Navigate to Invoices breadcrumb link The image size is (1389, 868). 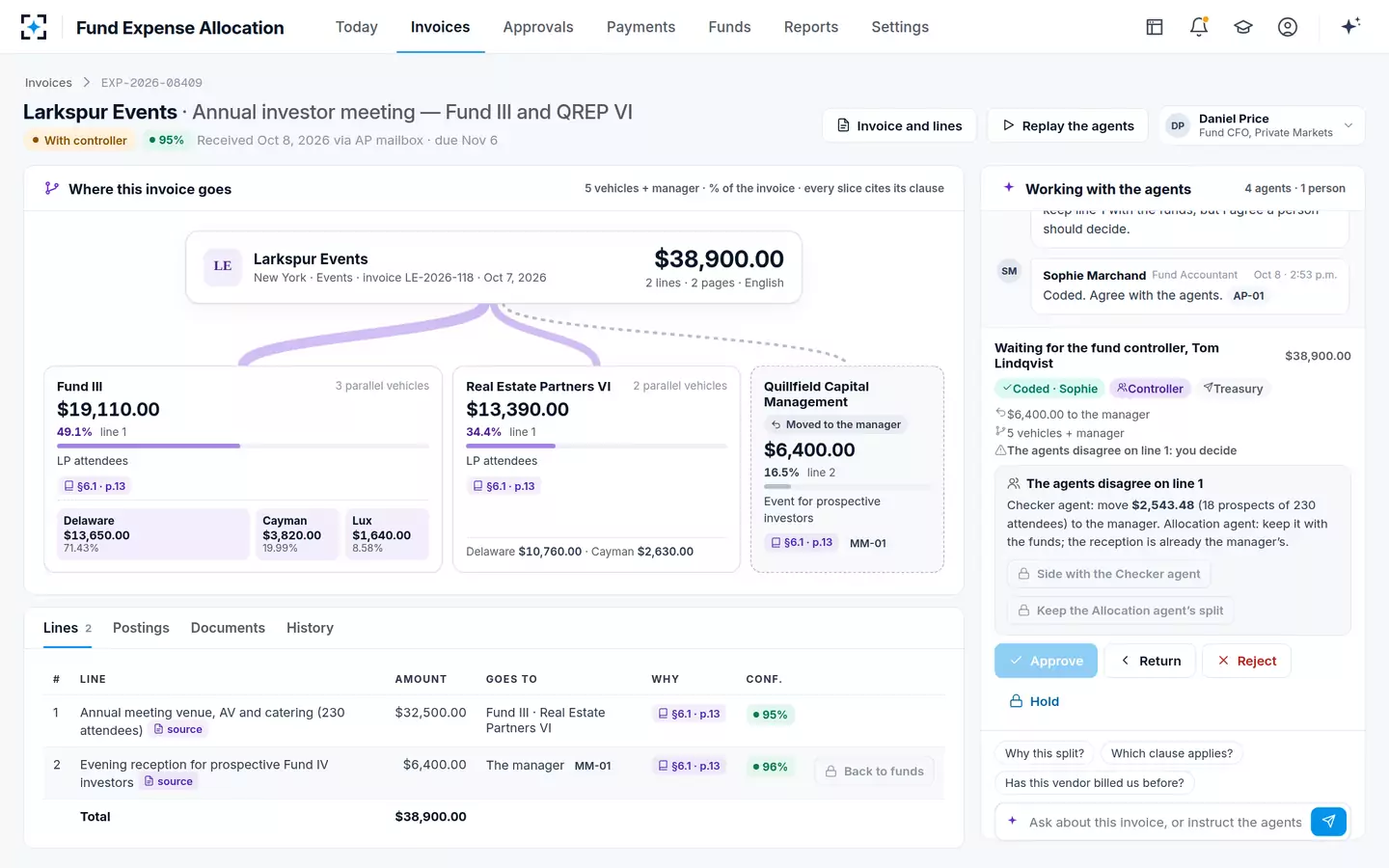click(48, 83)
